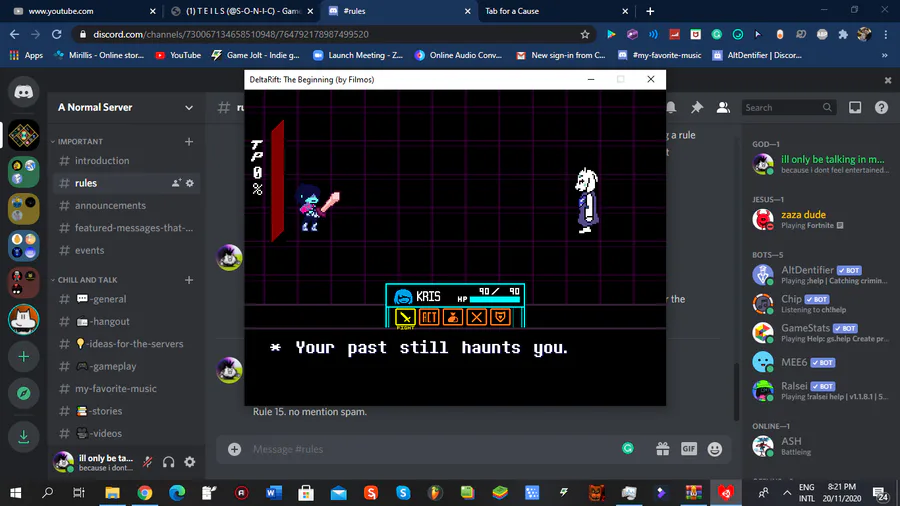Open notification bell settings
This screenshot has height=506, width=900.
pos(671,107)
